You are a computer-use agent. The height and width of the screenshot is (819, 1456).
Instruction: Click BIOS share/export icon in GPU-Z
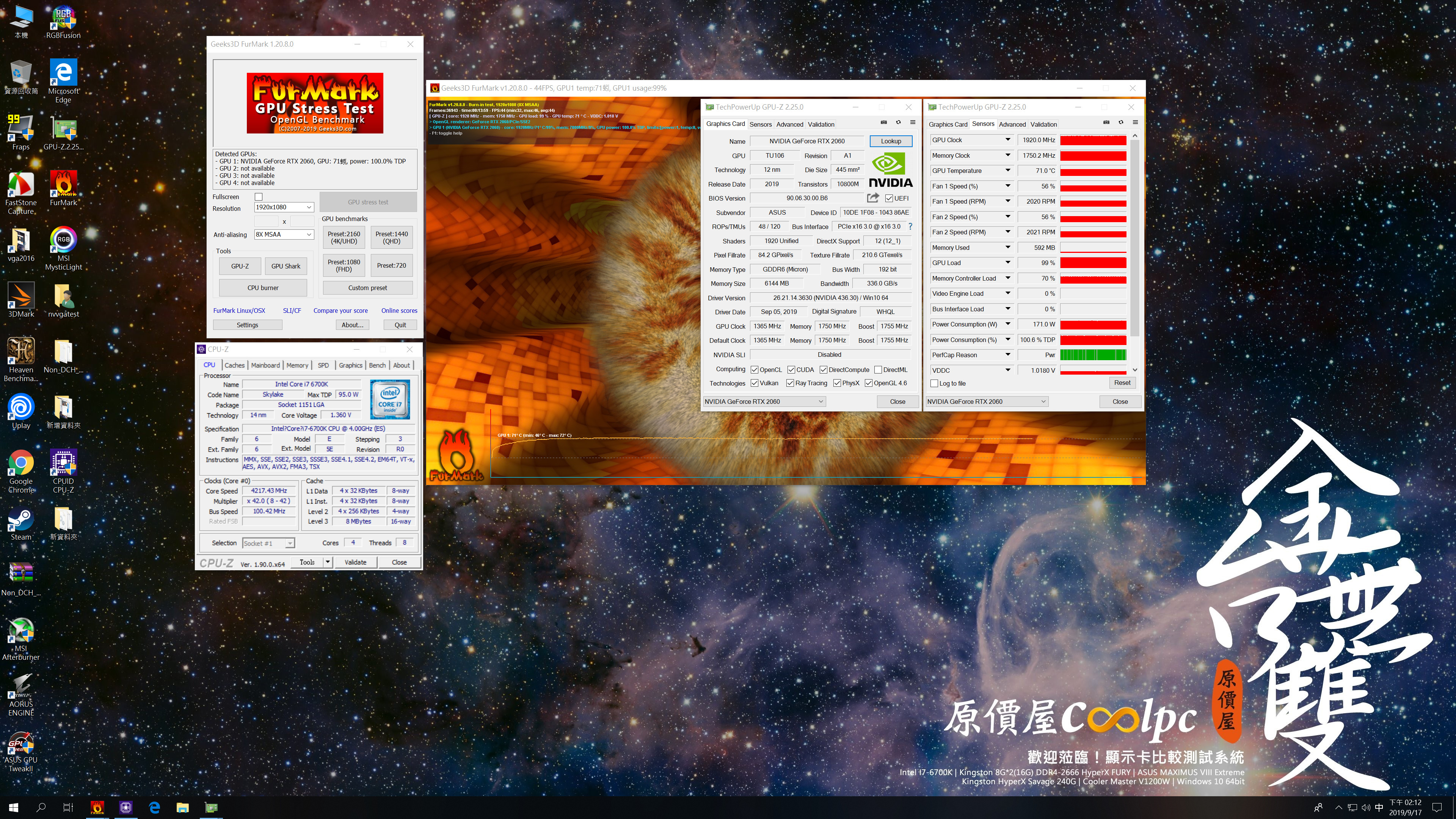coord(873,198)
